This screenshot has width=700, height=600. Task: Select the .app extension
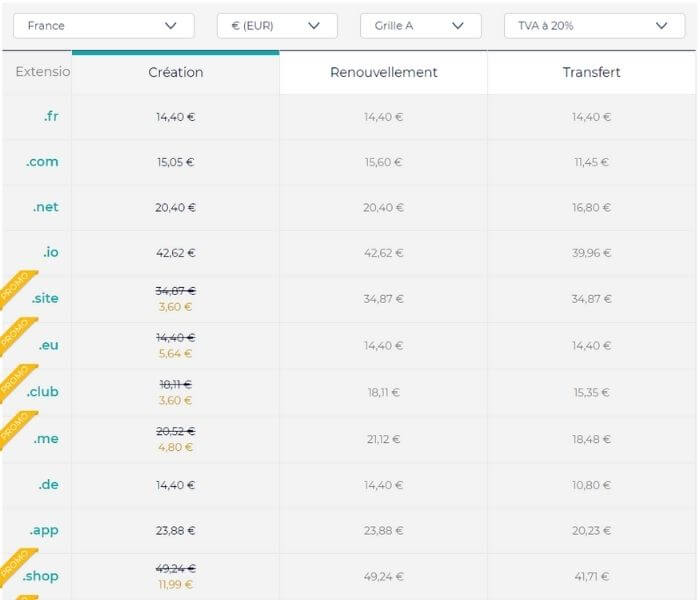[x=44, y=531]
